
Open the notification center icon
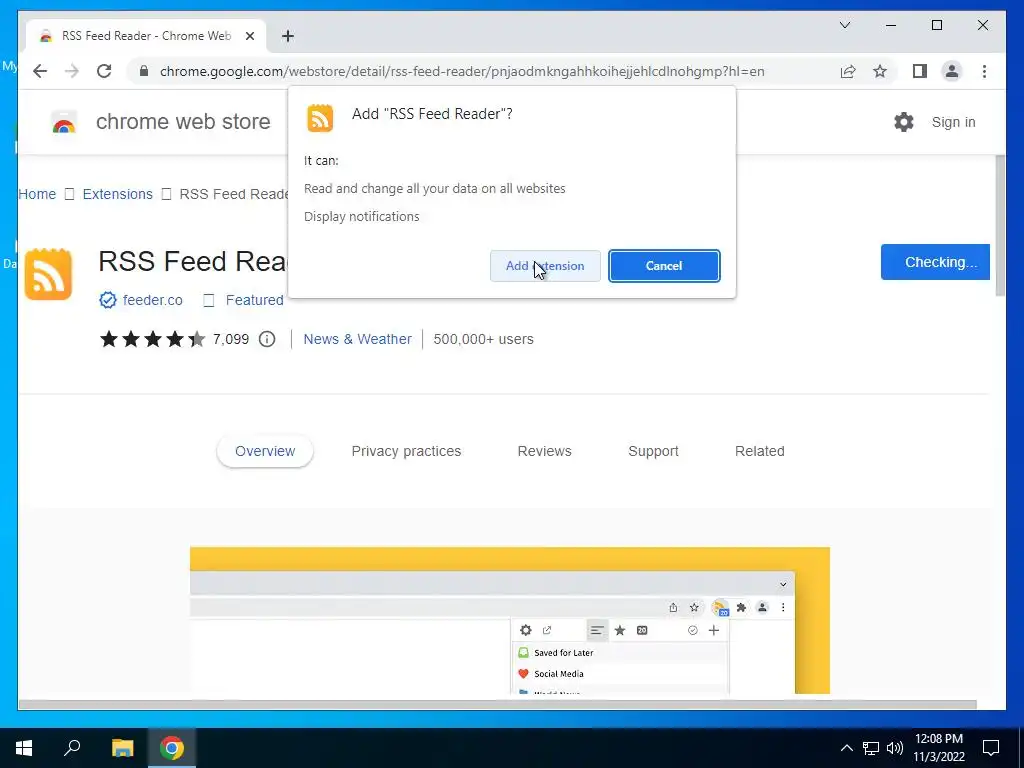click(x=991, y=748)
